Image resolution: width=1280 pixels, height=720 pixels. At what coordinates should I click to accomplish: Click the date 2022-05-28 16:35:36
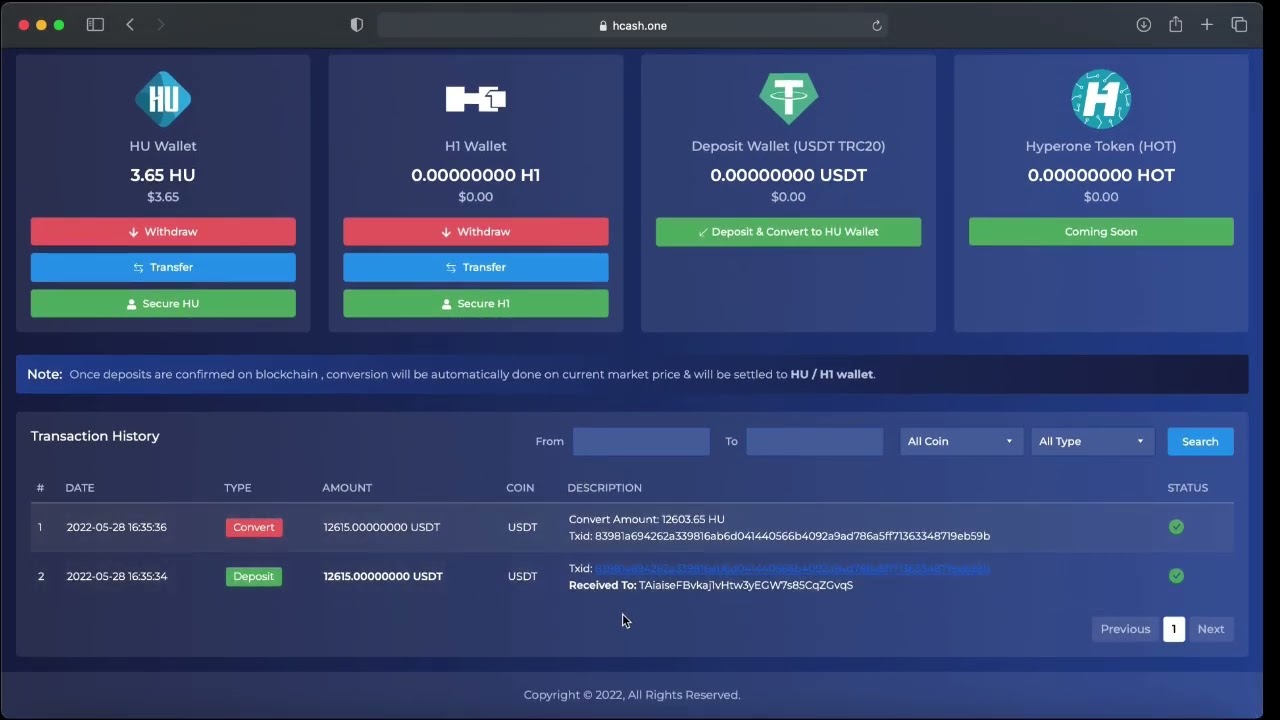coord(116,527)
